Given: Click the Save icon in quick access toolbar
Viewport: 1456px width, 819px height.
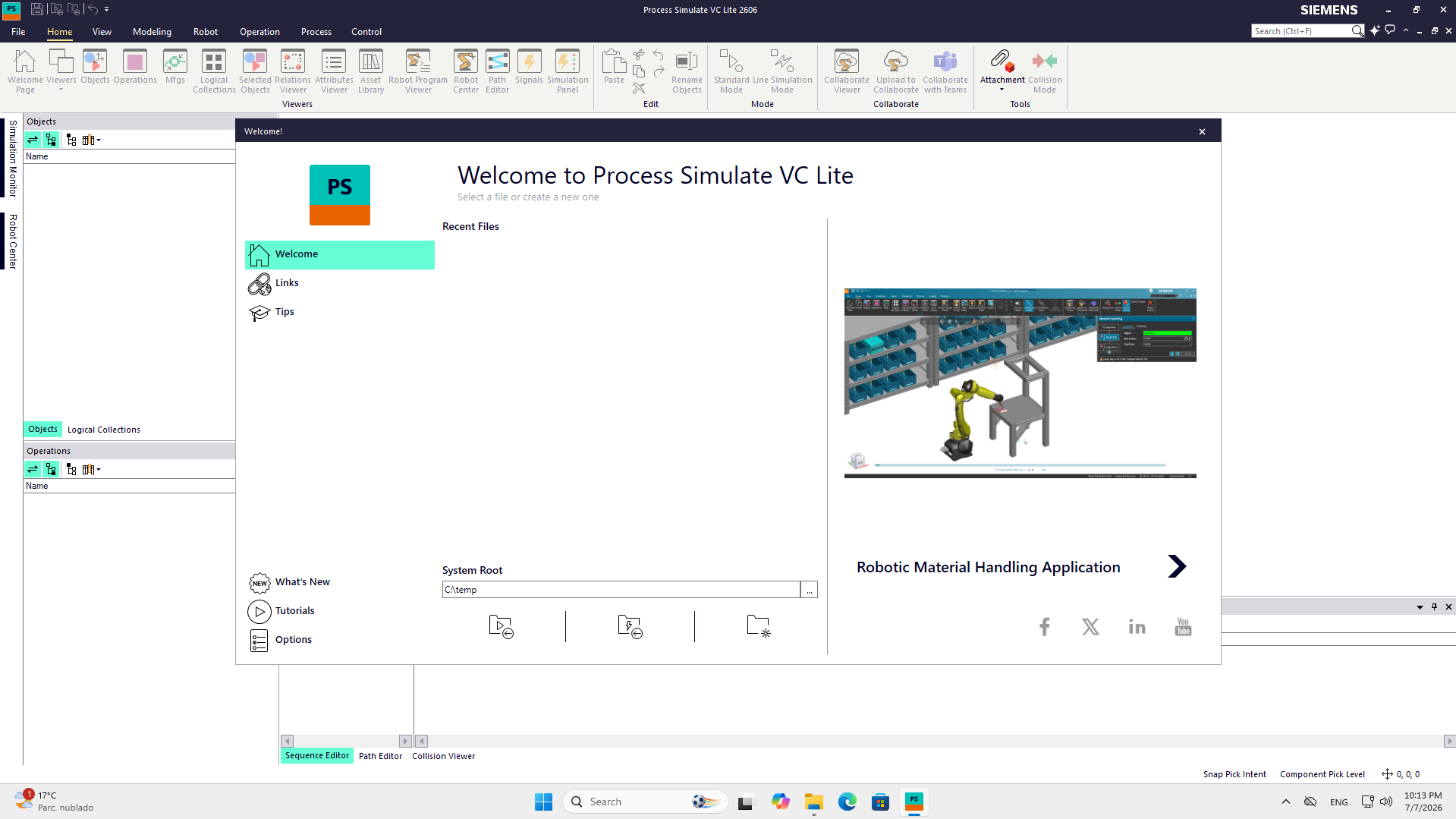Looking at the screenshot, I should click(36, 9).
